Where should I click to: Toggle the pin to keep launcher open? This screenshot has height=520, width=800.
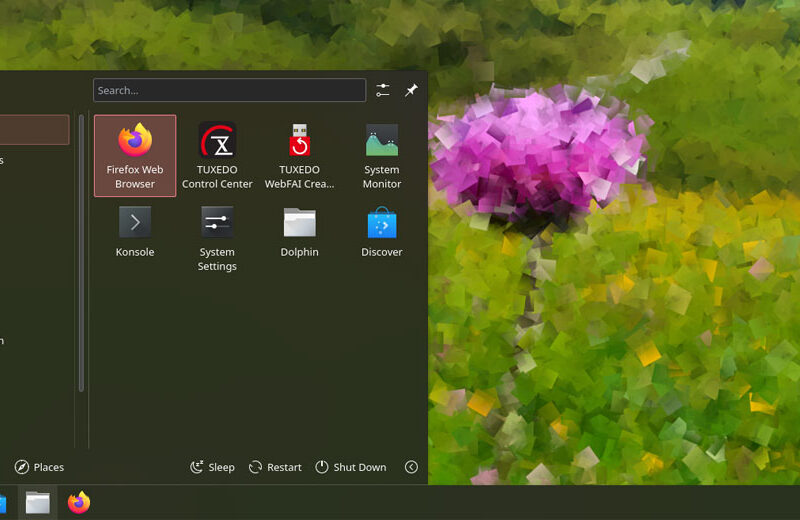tap(411, 90)
